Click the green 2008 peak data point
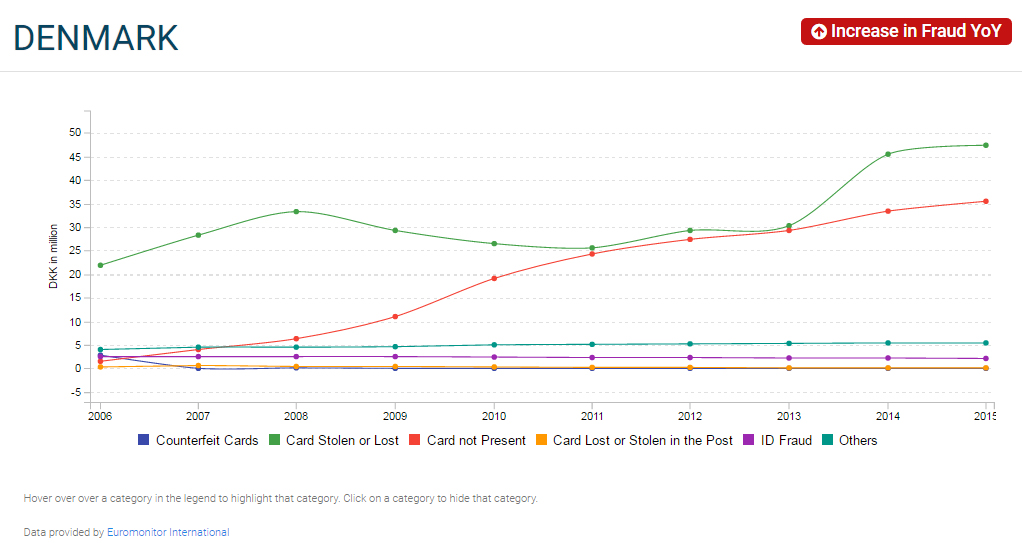 297,211
